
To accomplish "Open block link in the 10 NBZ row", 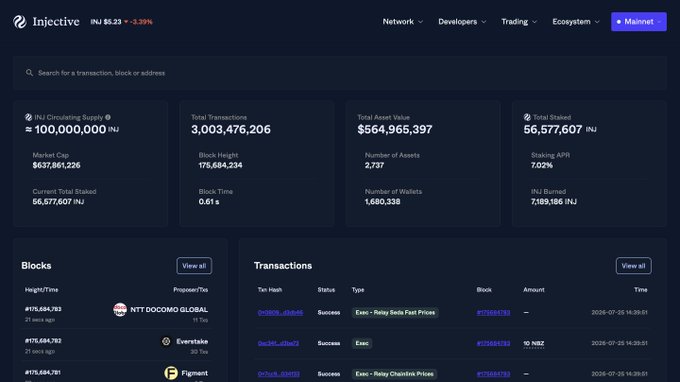I will tap(493, 343).
